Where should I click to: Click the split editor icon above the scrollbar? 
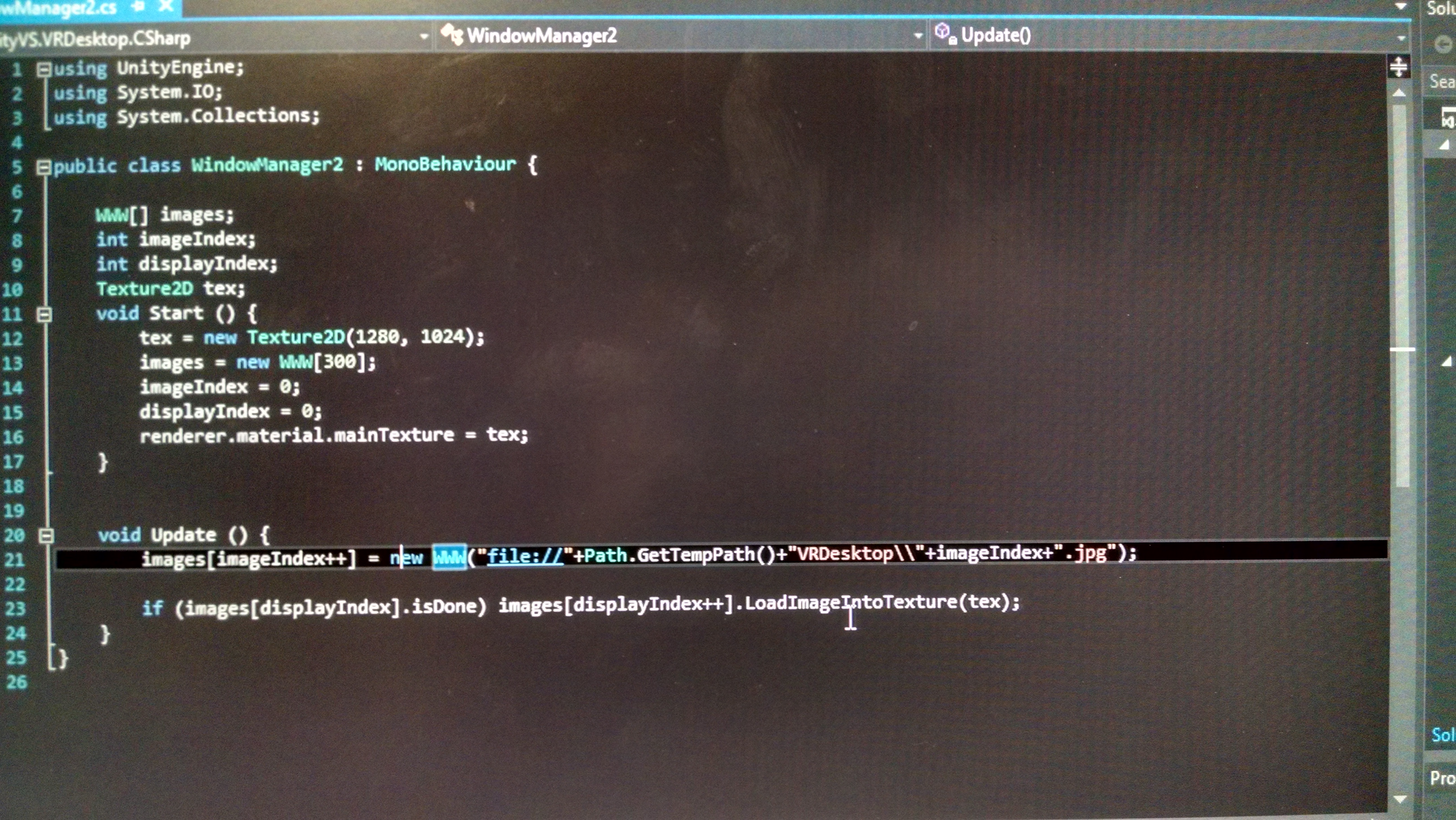1398,67
